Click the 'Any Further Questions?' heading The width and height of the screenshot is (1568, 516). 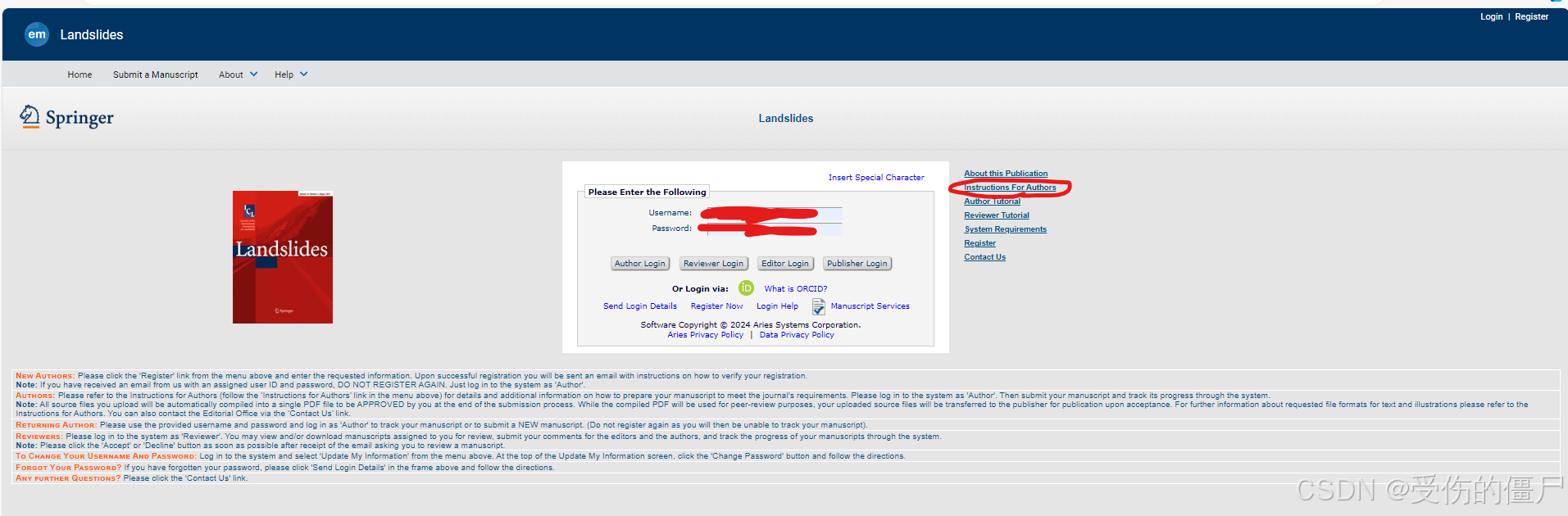pyautogui.click(x=68, y=478)
